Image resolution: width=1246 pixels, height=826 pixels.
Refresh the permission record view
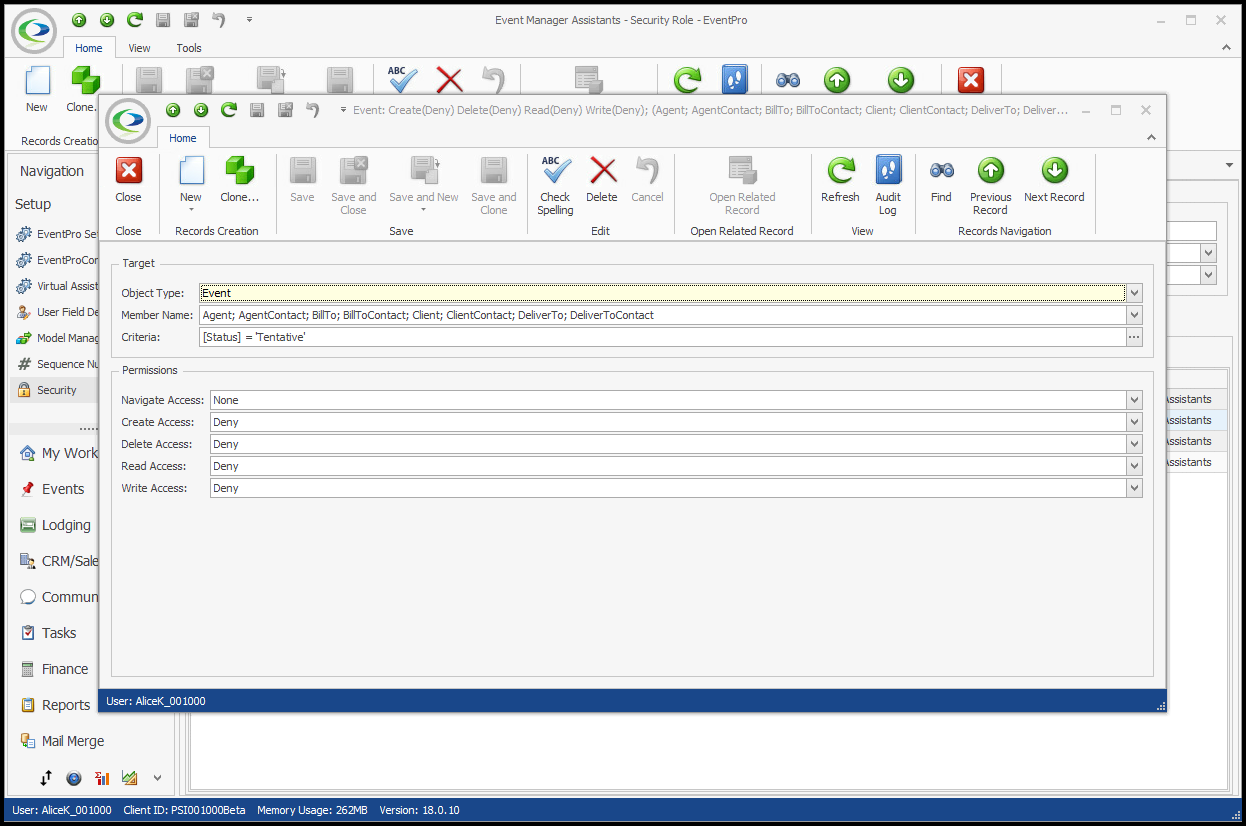[x=840, y=180]
